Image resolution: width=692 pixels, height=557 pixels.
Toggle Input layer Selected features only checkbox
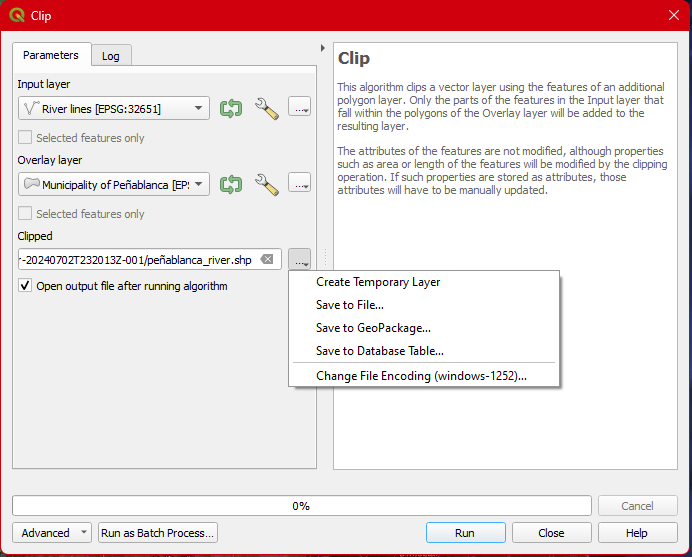(x=26, y=138)
